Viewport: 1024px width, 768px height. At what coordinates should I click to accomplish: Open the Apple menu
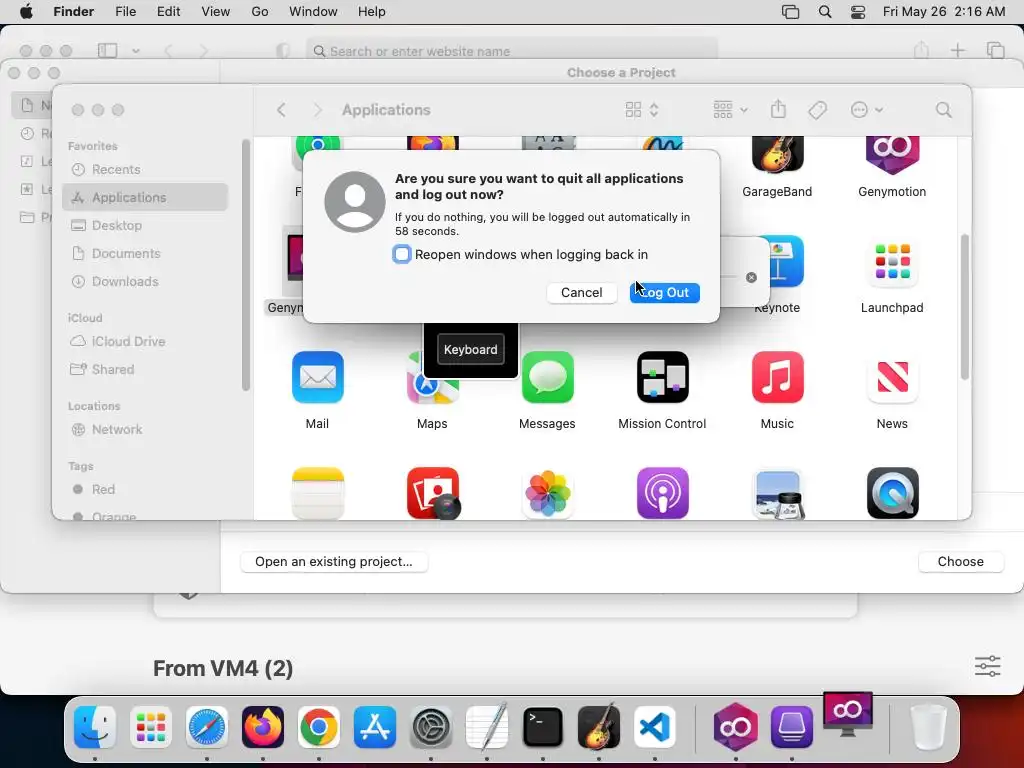[26, 12]
